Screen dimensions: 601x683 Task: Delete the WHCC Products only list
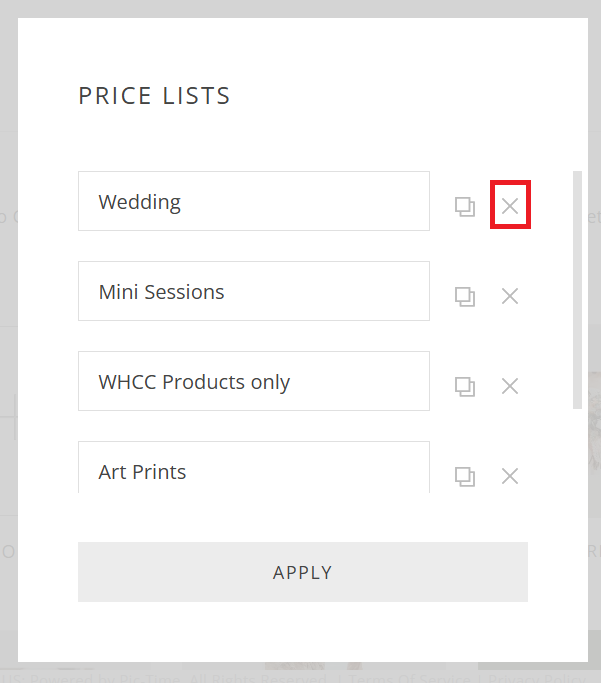[x=510, y=386]
